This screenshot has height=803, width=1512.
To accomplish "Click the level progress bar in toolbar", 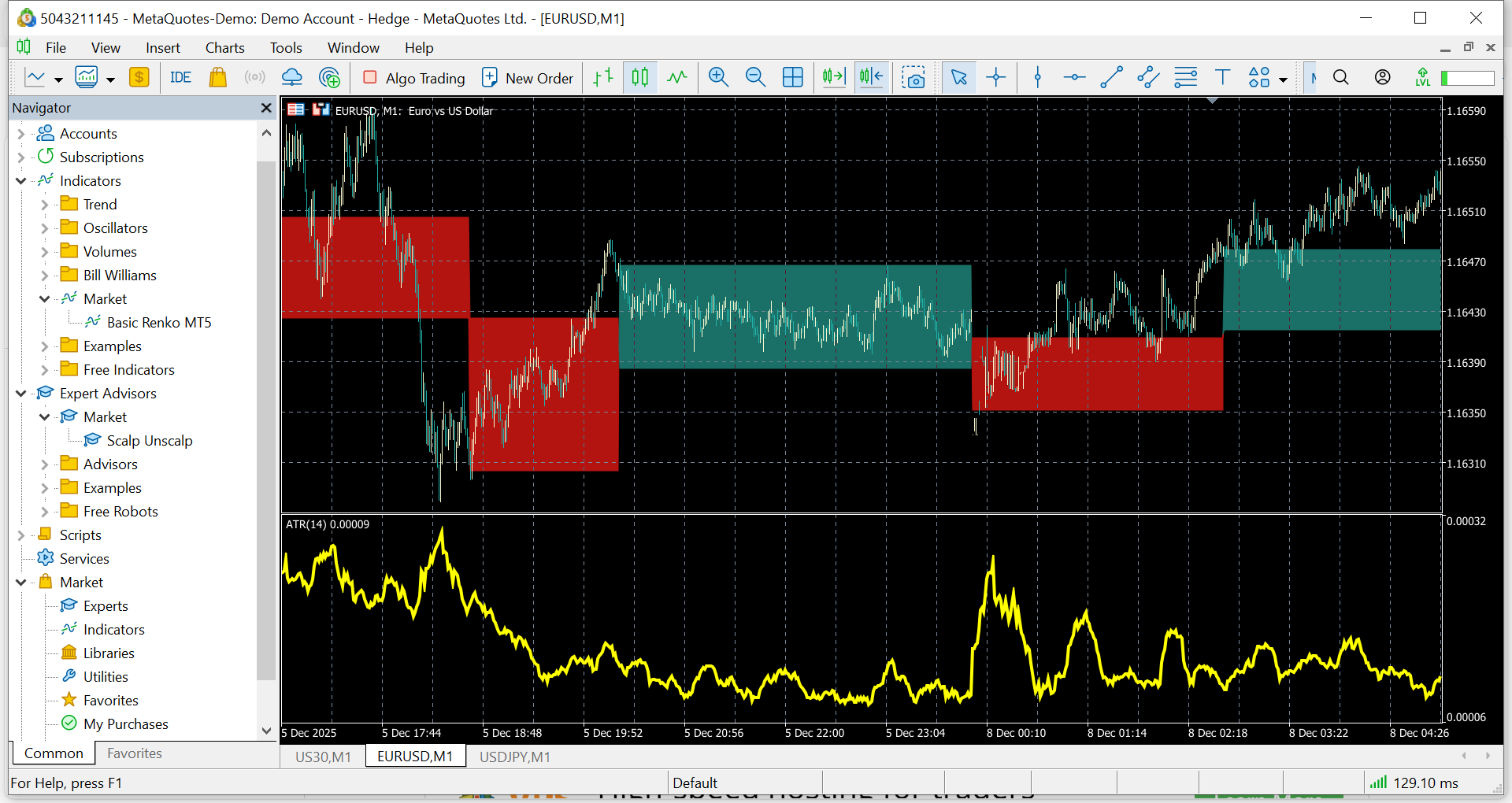I will 1467,78.
